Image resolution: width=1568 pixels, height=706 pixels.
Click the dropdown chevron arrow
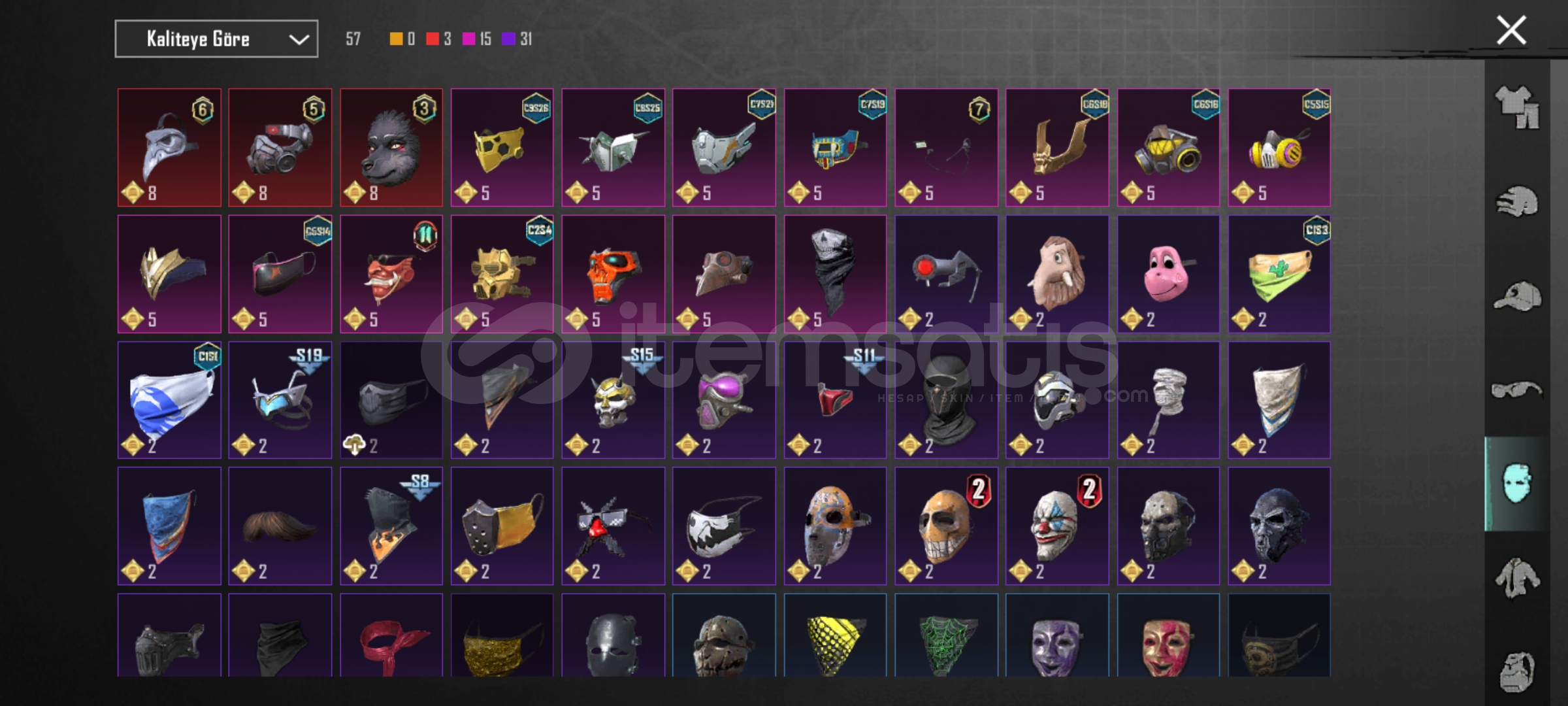(x=299, y=39)
